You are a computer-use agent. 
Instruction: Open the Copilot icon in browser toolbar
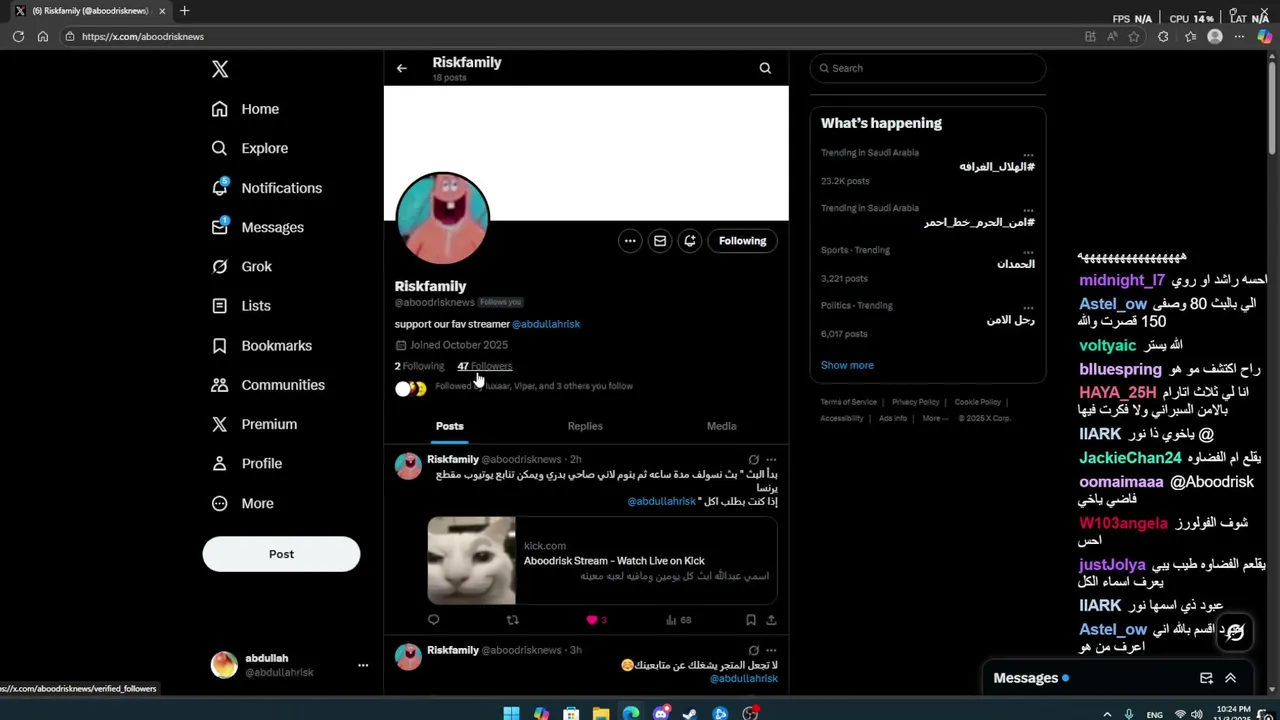[1265, 37]
